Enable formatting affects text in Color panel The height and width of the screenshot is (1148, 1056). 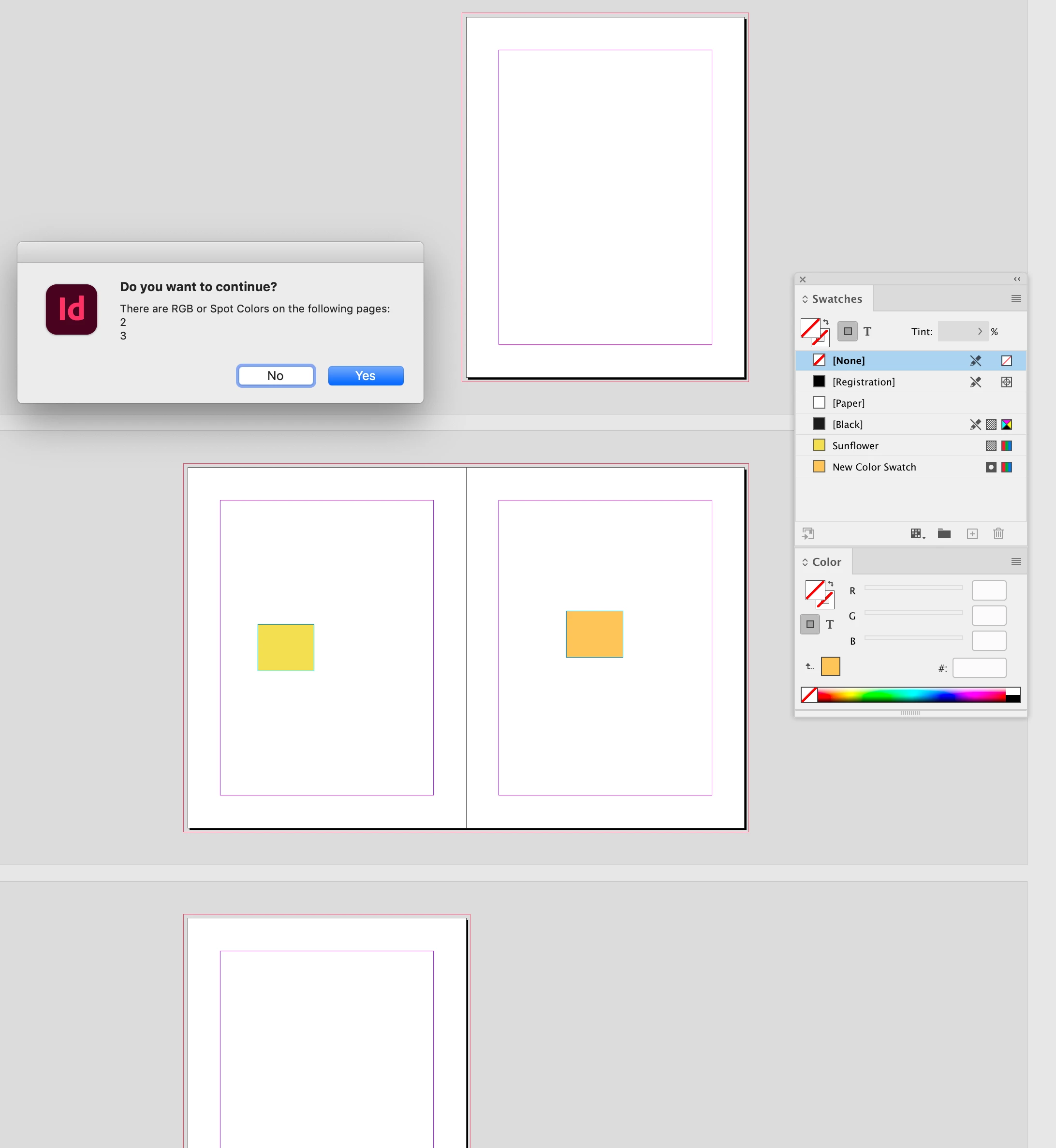click(830, 625)
